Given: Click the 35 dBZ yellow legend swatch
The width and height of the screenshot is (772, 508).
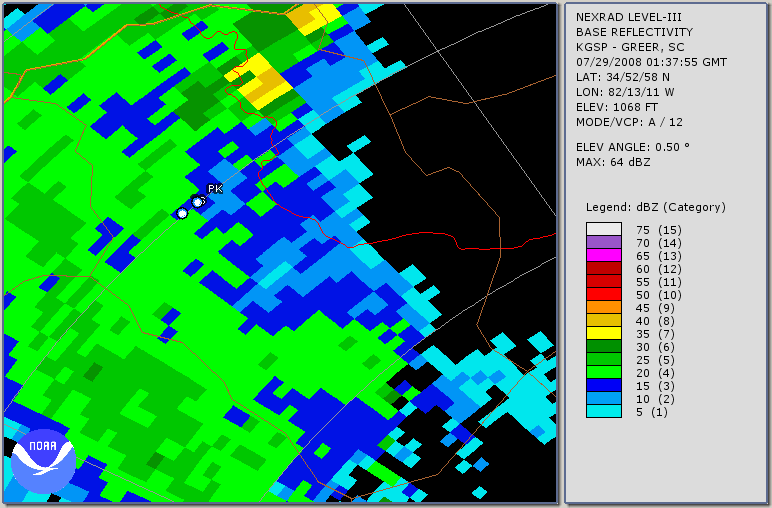Looking at the screenshot, I should 604,333.
